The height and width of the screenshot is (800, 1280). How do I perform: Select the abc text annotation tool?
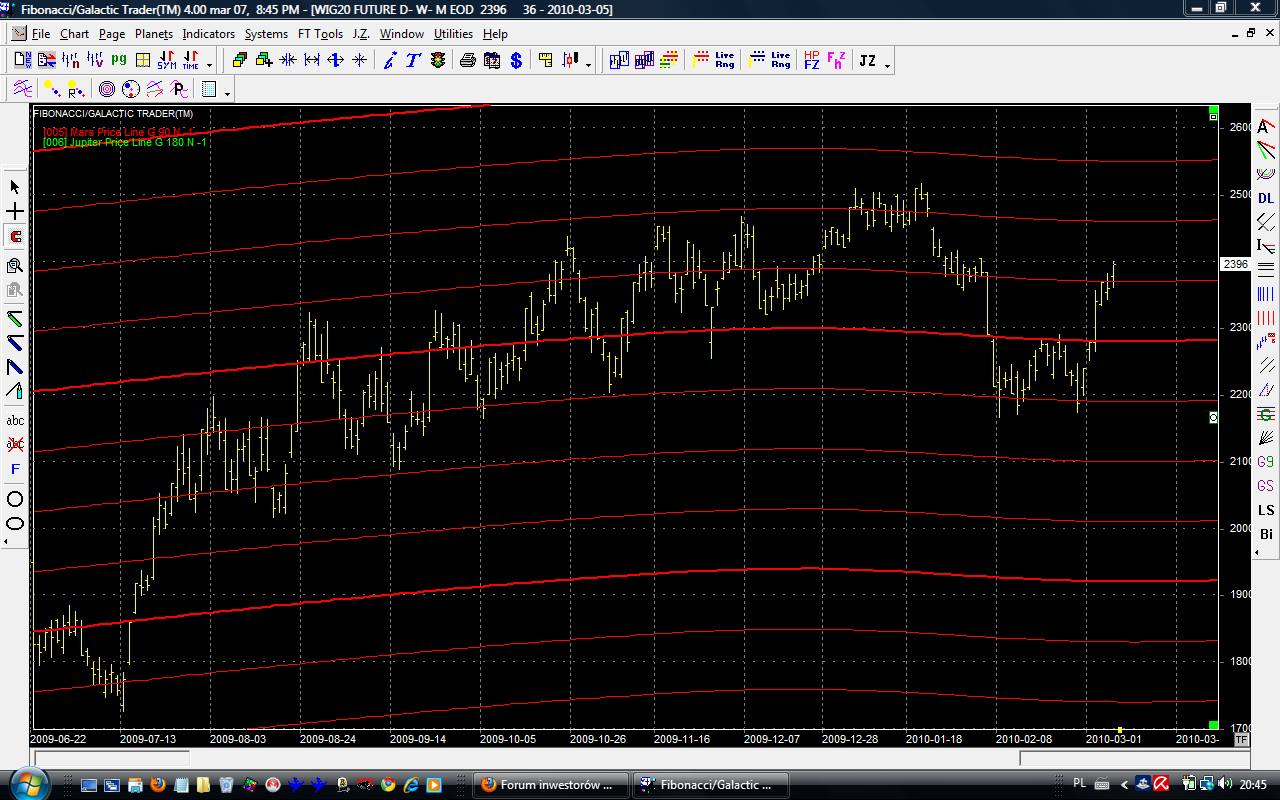[15, 420]
